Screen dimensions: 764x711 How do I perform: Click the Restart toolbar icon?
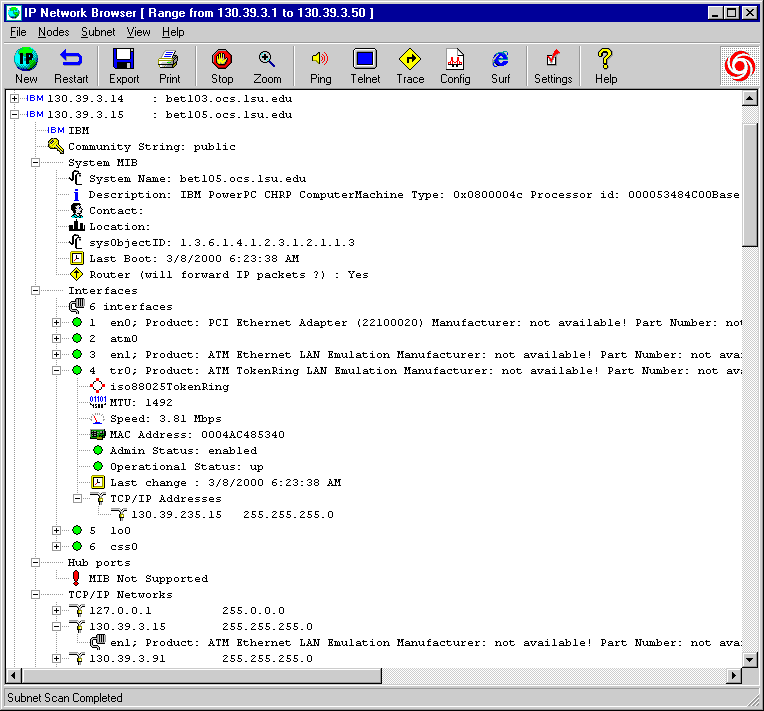tap(71, 66)
